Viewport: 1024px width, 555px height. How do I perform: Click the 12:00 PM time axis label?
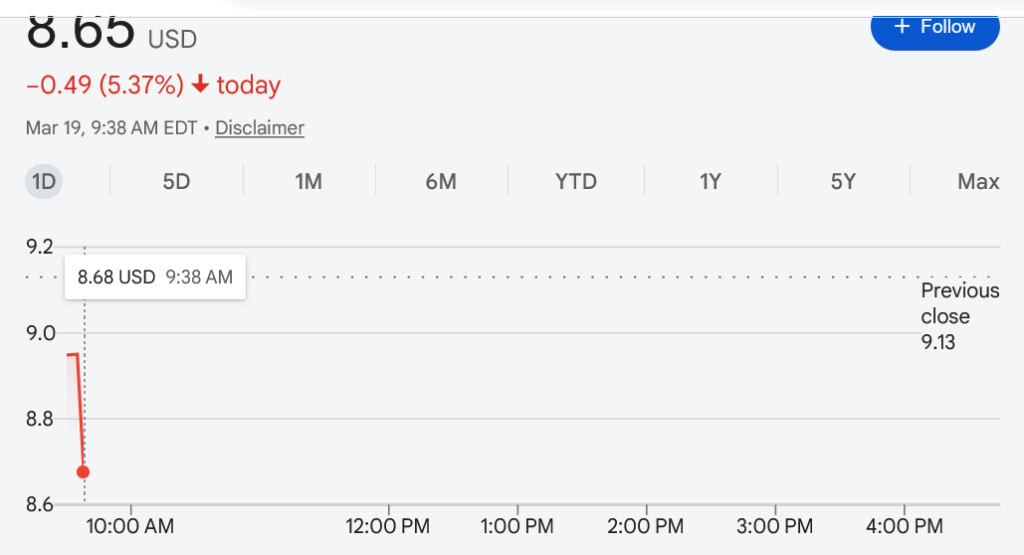click(388, 526)
